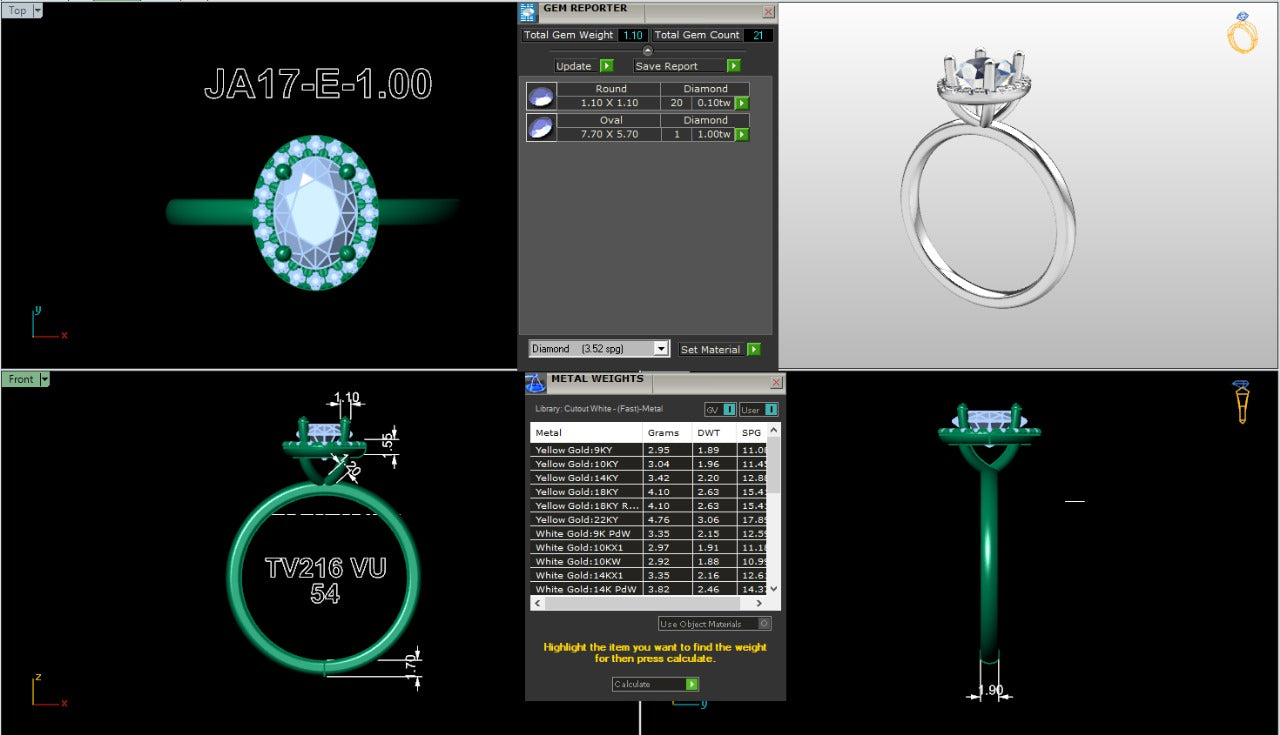Toggle Use Object Materials option
The width and height of the screenshot is (1280, 735).
point(714,623)
